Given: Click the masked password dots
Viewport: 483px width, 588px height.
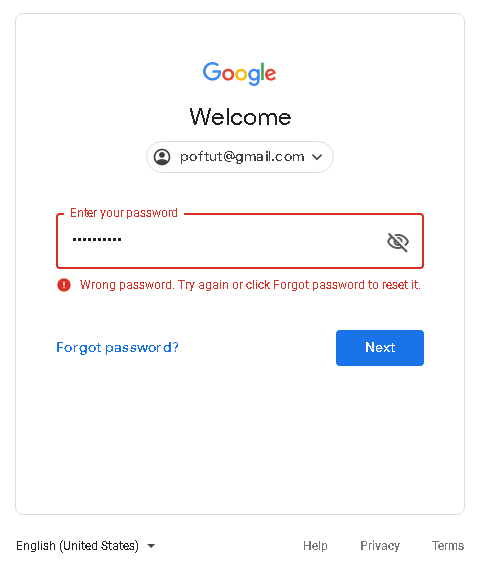Looking at the screenshot, I should pyautogui.click(x=97, y=239).
